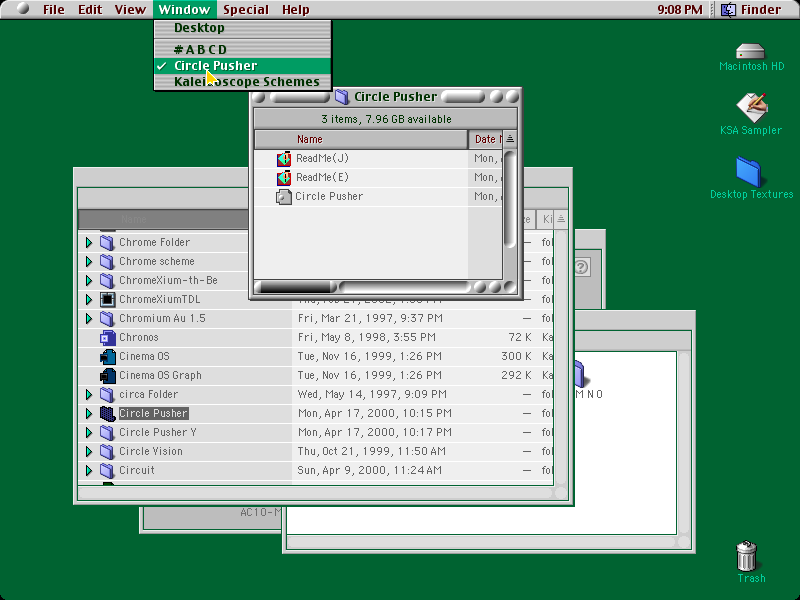Expand the ChromeXium-th-Be disclosure triangle

pyautogui.click(x=89, y=280)
